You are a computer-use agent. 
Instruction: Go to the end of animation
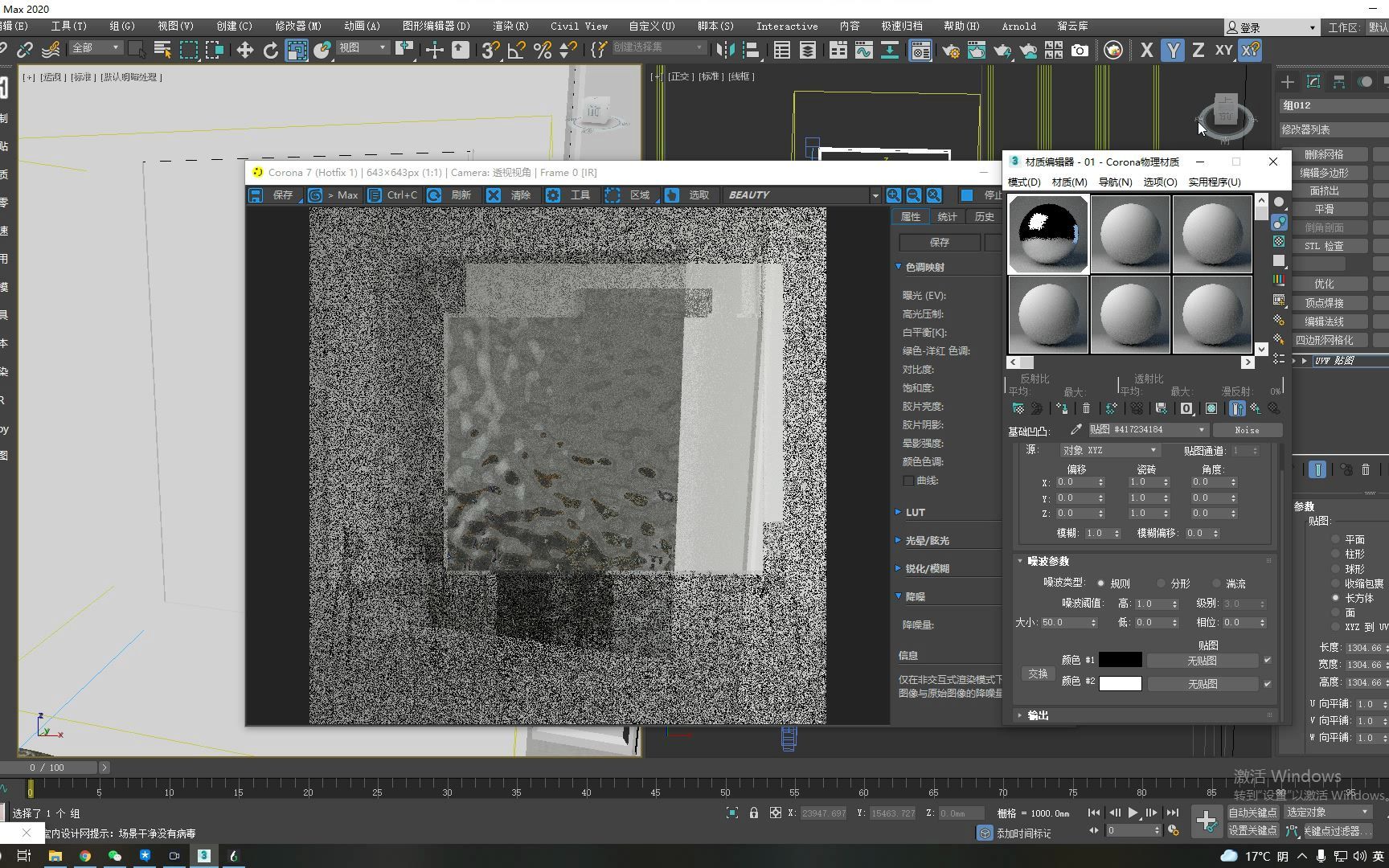1173,813
